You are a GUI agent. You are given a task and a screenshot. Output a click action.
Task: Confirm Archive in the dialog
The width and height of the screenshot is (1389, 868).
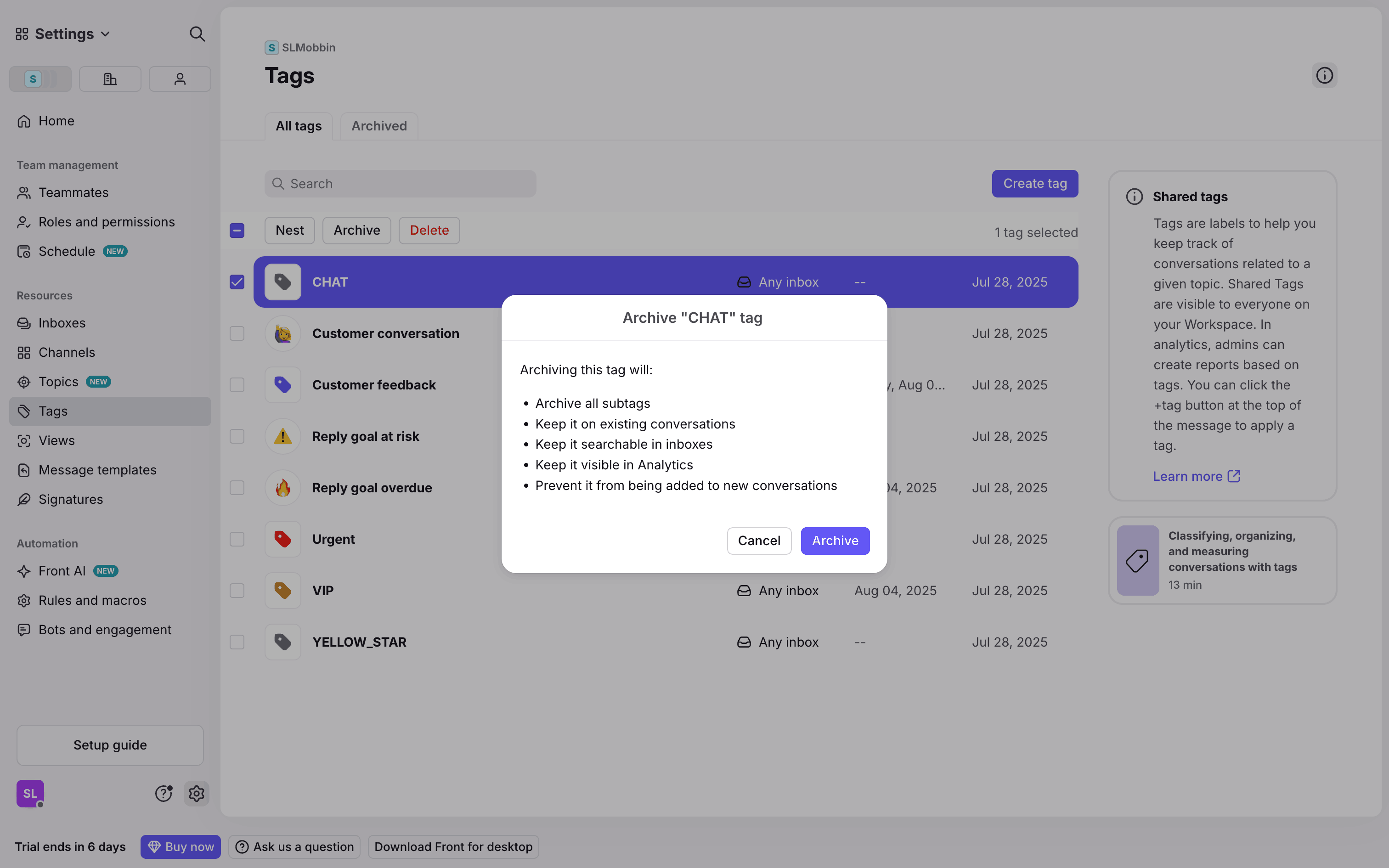pos(835,541)
